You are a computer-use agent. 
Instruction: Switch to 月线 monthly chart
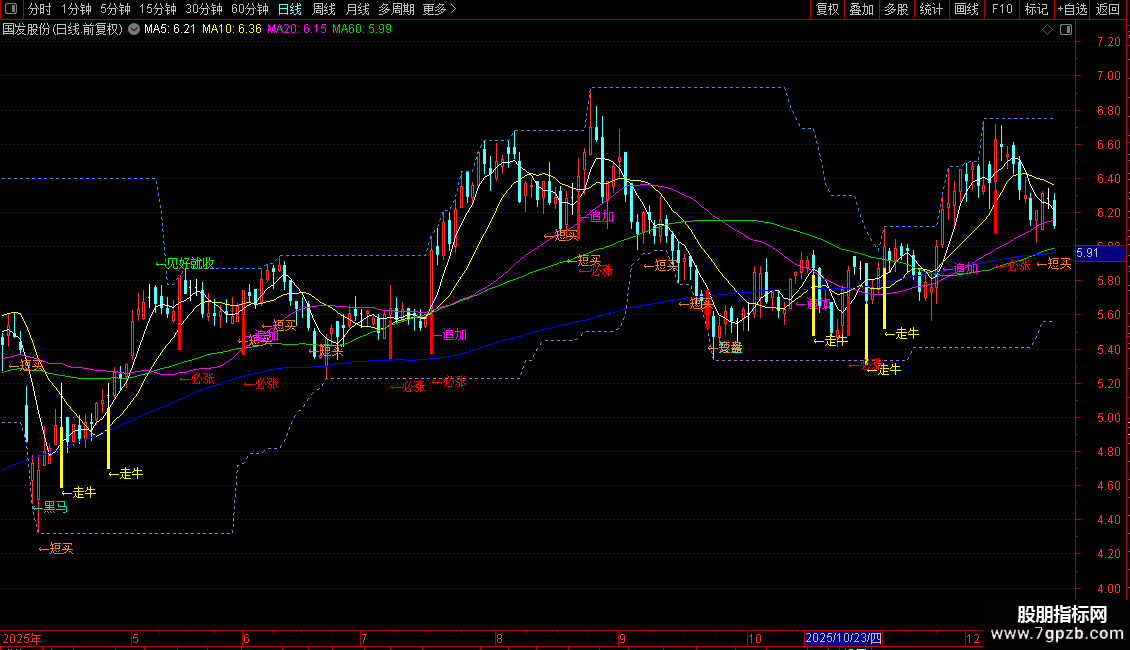(357, 9)
